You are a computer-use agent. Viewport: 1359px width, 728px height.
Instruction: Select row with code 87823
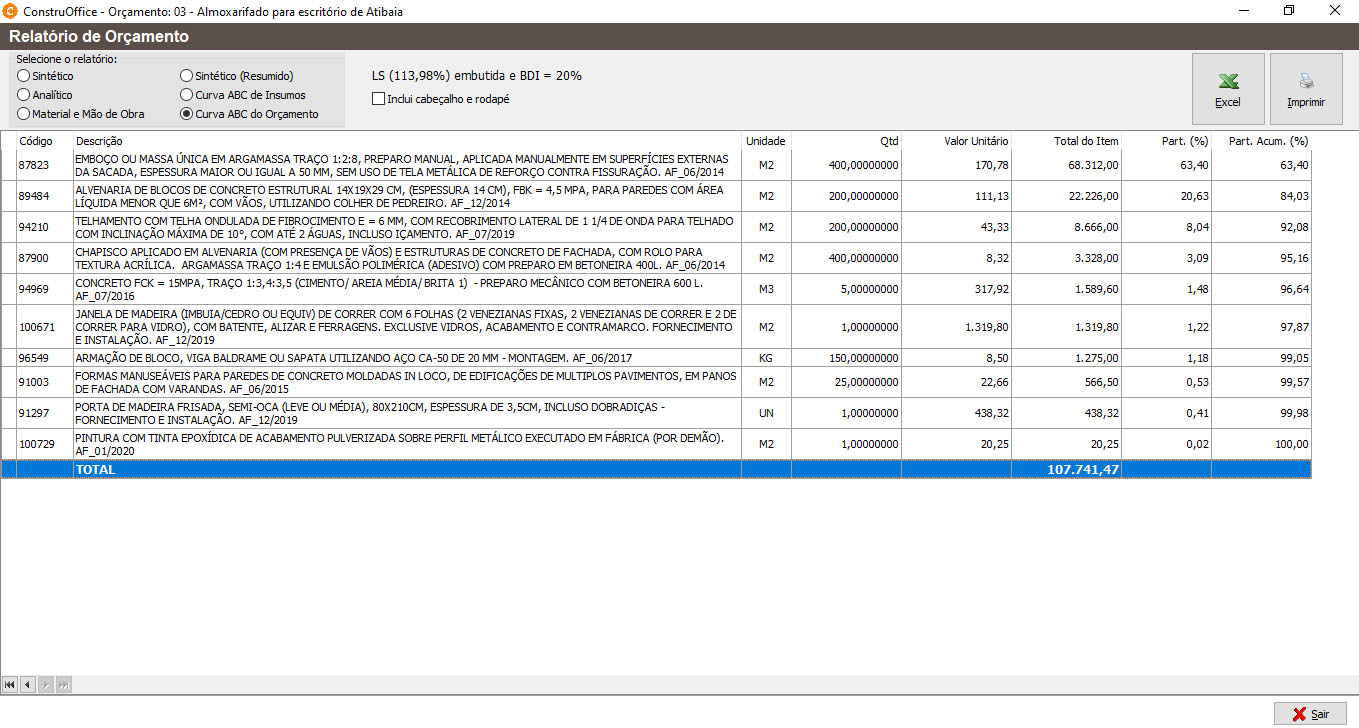(x=656, y=165)
